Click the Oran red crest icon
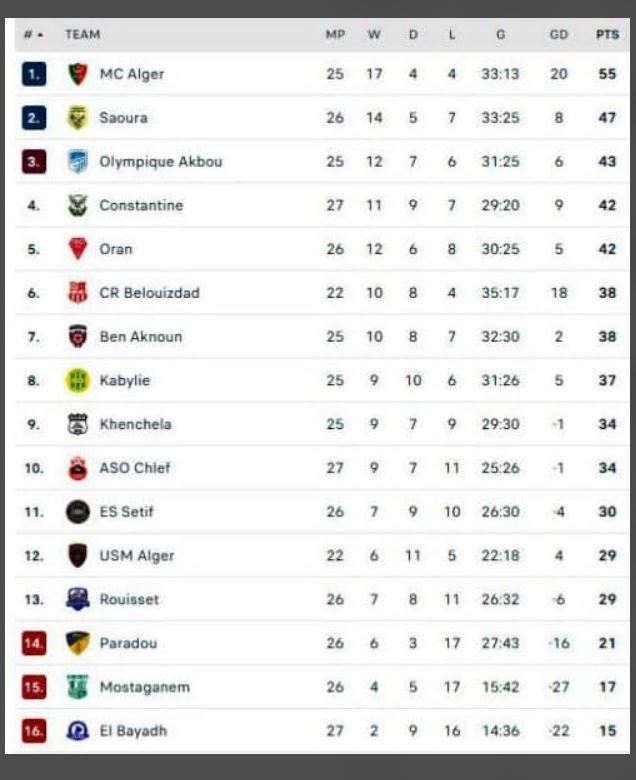Image resolution: width=636 pixels, height=780 pixels. tap(77, 249)
